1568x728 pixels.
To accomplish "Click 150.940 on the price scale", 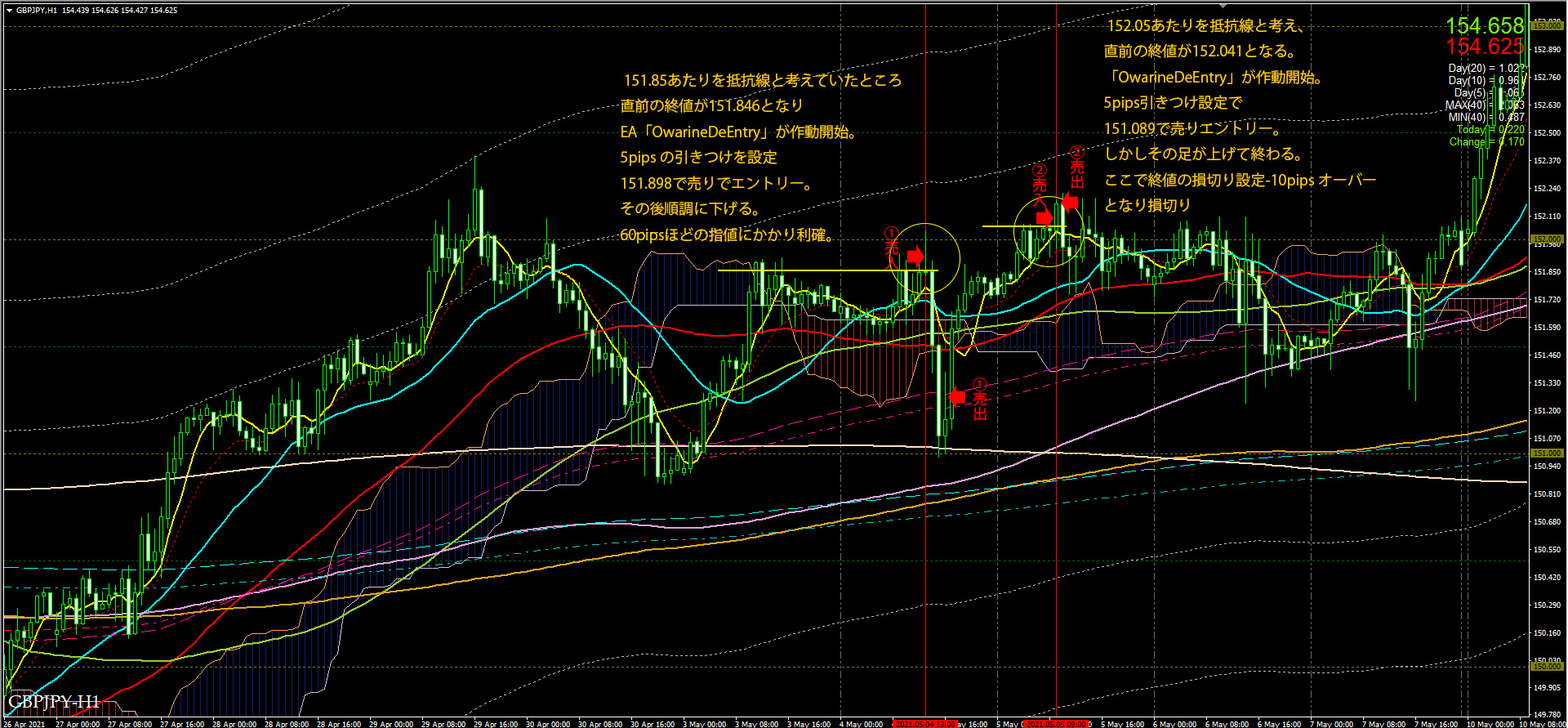I will (x=1548, y=467).
